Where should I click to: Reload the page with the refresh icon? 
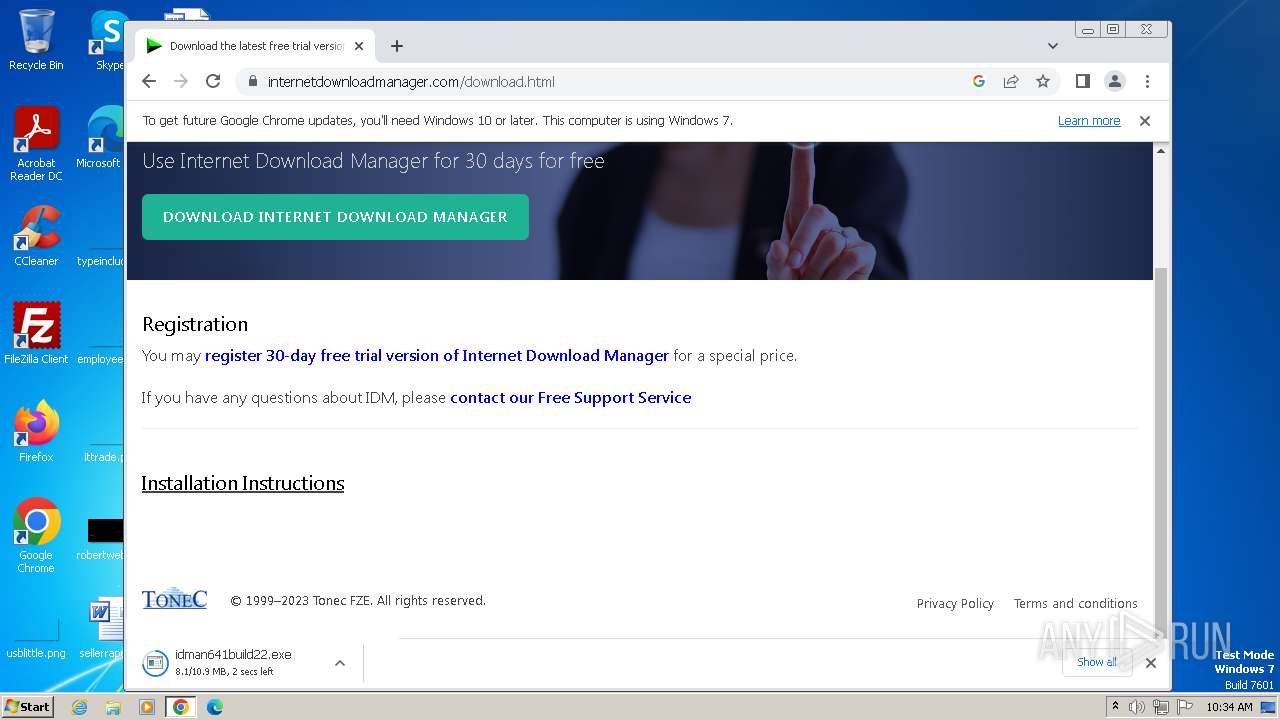213,81
